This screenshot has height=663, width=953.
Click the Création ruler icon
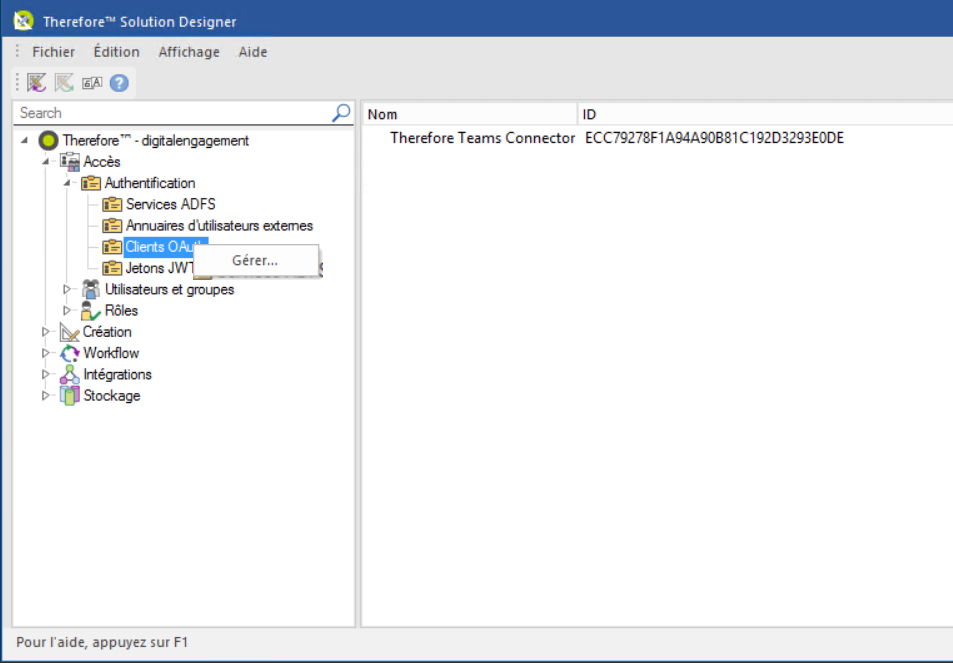[70, 332]
